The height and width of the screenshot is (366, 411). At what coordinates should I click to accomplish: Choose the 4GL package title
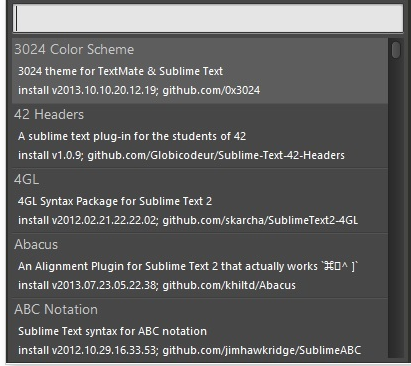(x=26, y=179)
